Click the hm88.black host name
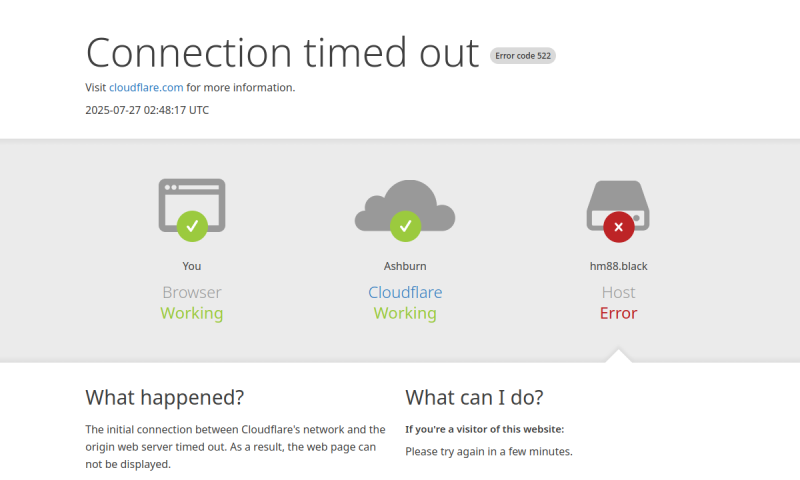Screen dimensions: 800x480 coord(618,266)
